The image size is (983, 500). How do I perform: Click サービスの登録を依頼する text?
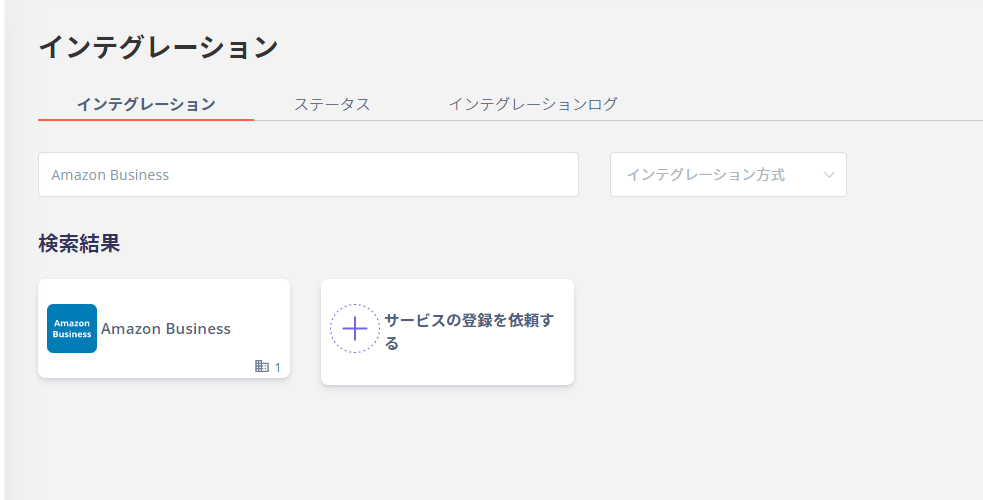point(469,331)
